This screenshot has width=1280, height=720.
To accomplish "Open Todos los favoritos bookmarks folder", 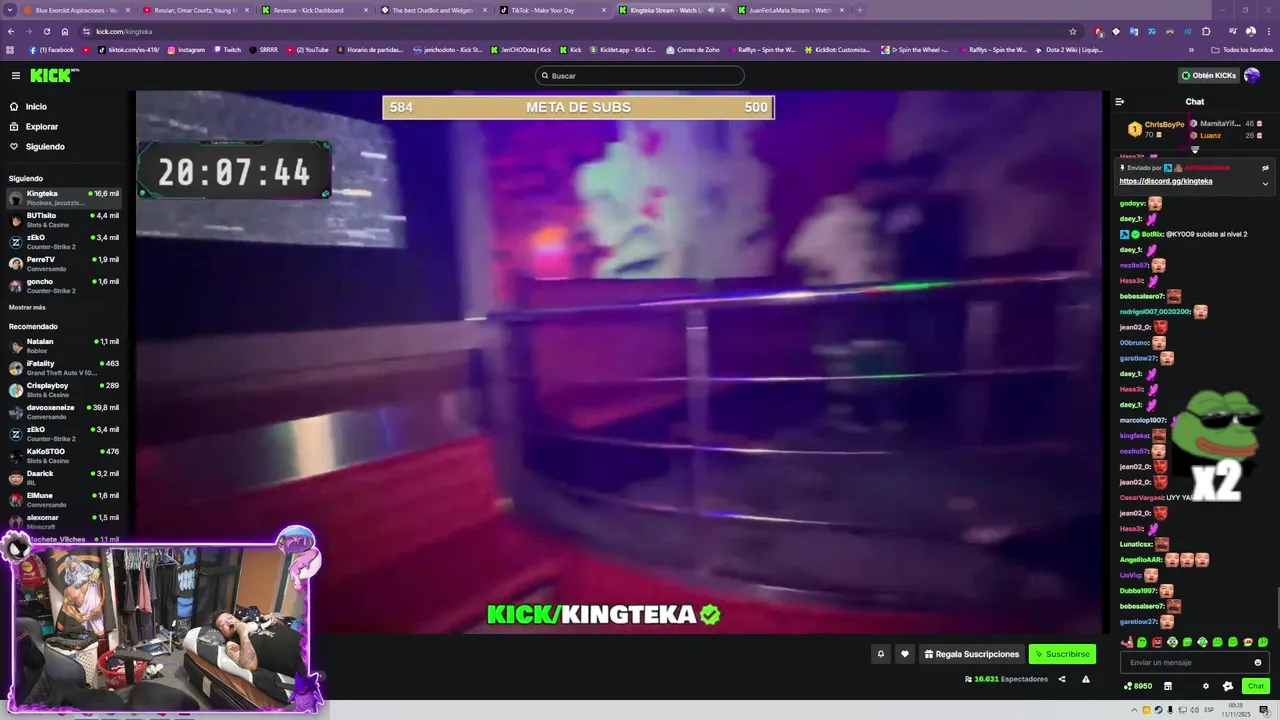I will click(x=1242, y=49).
